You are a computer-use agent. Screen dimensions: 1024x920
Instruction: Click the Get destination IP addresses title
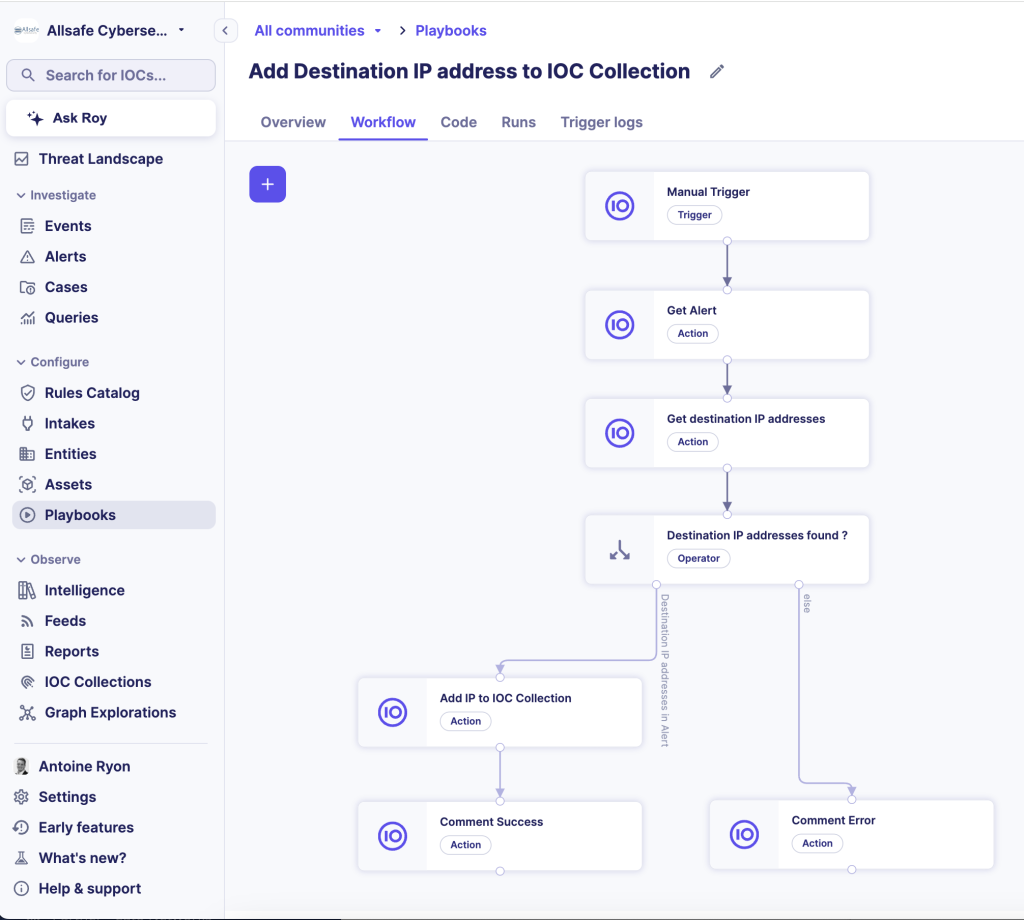[x=746, y=419]
